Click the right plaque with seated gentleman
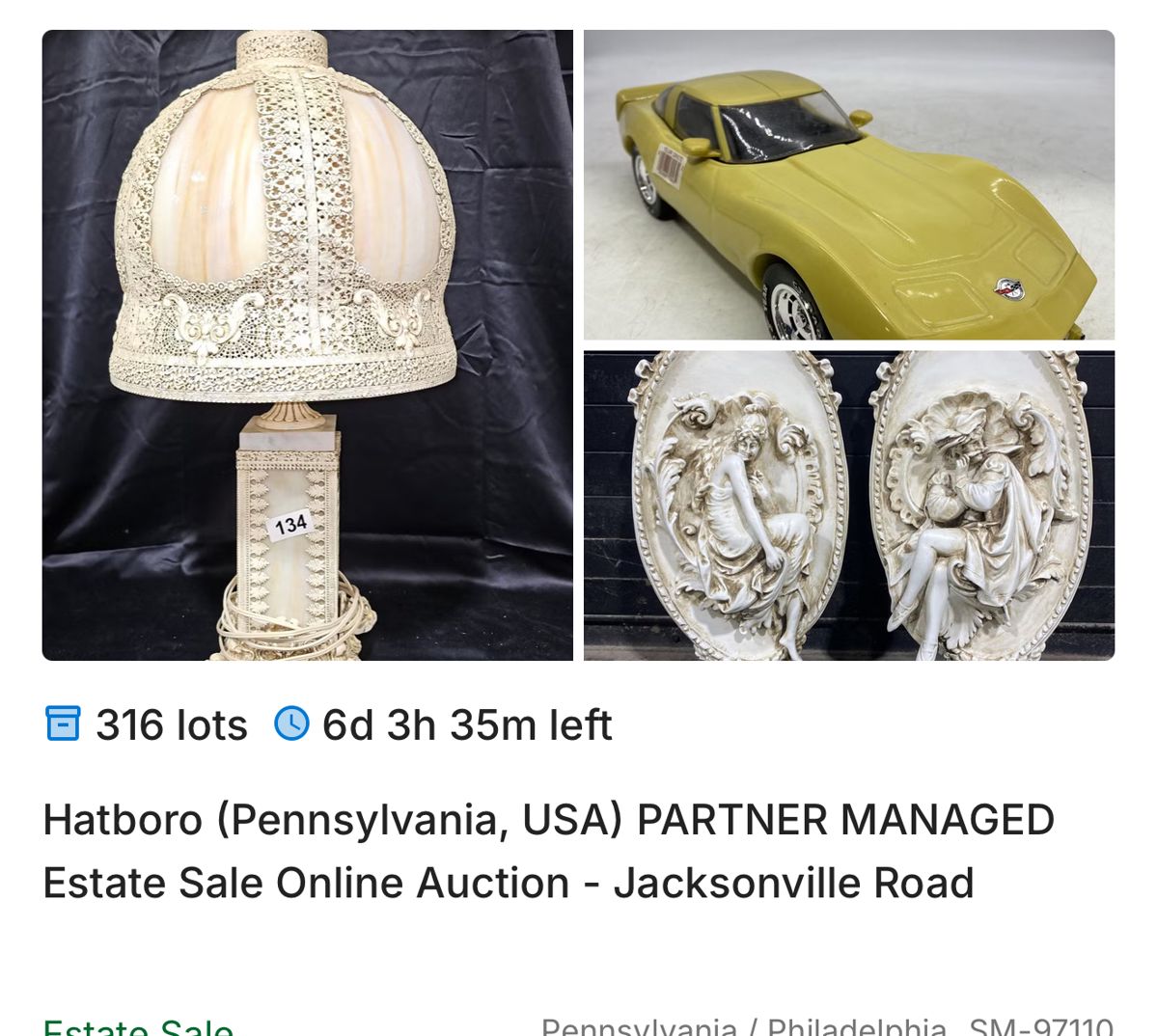This screenshot has width=1157, height=1036. 979,505
